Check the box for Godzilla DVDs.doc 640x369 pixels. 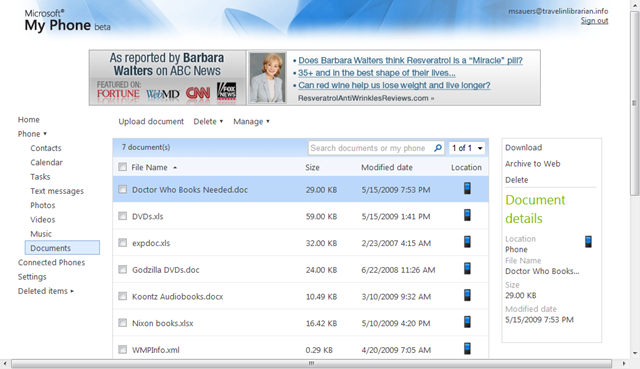tap(122, 269)
